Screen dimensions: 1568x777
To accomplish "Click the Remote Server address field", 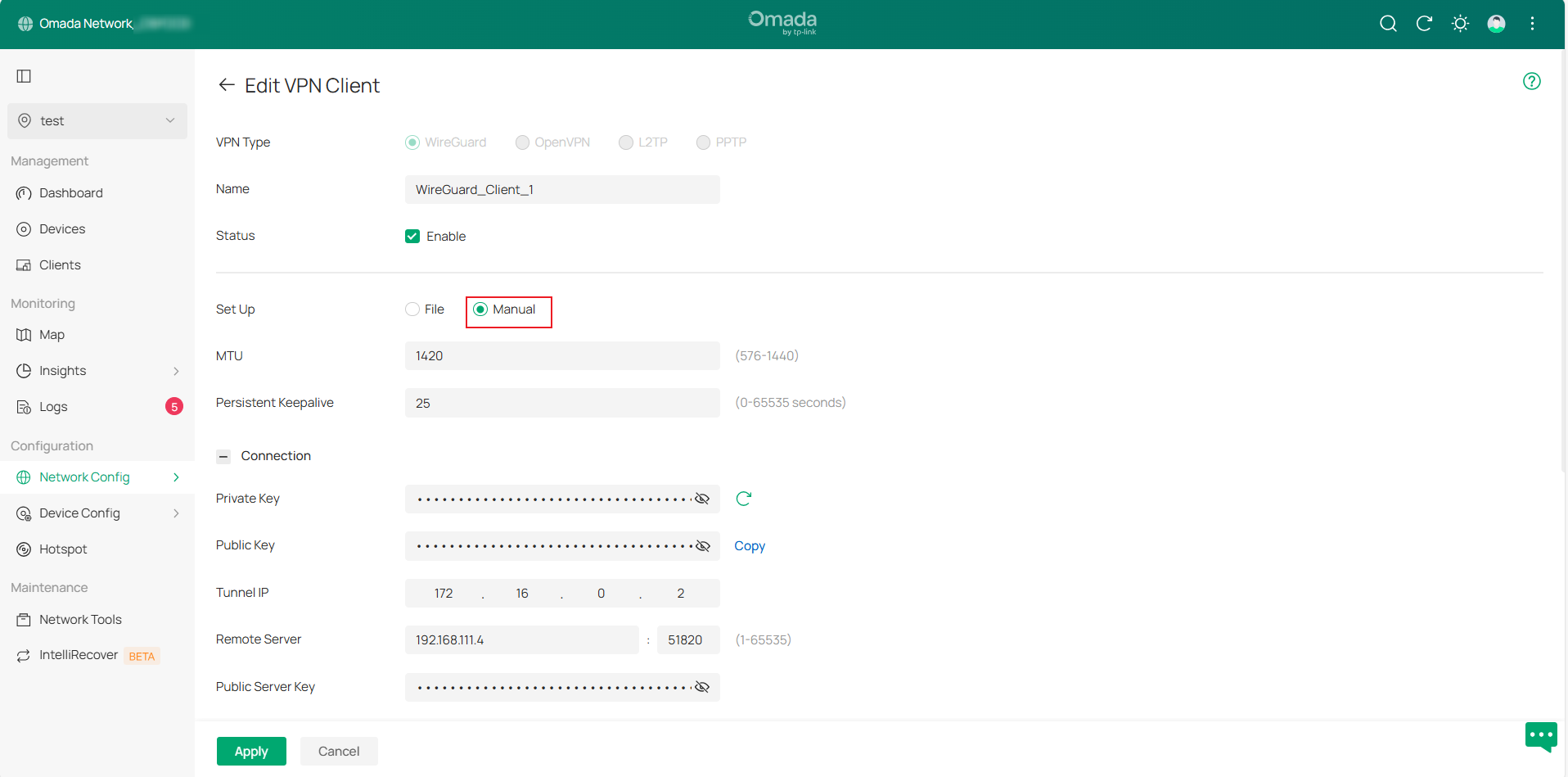I will 521,639.
